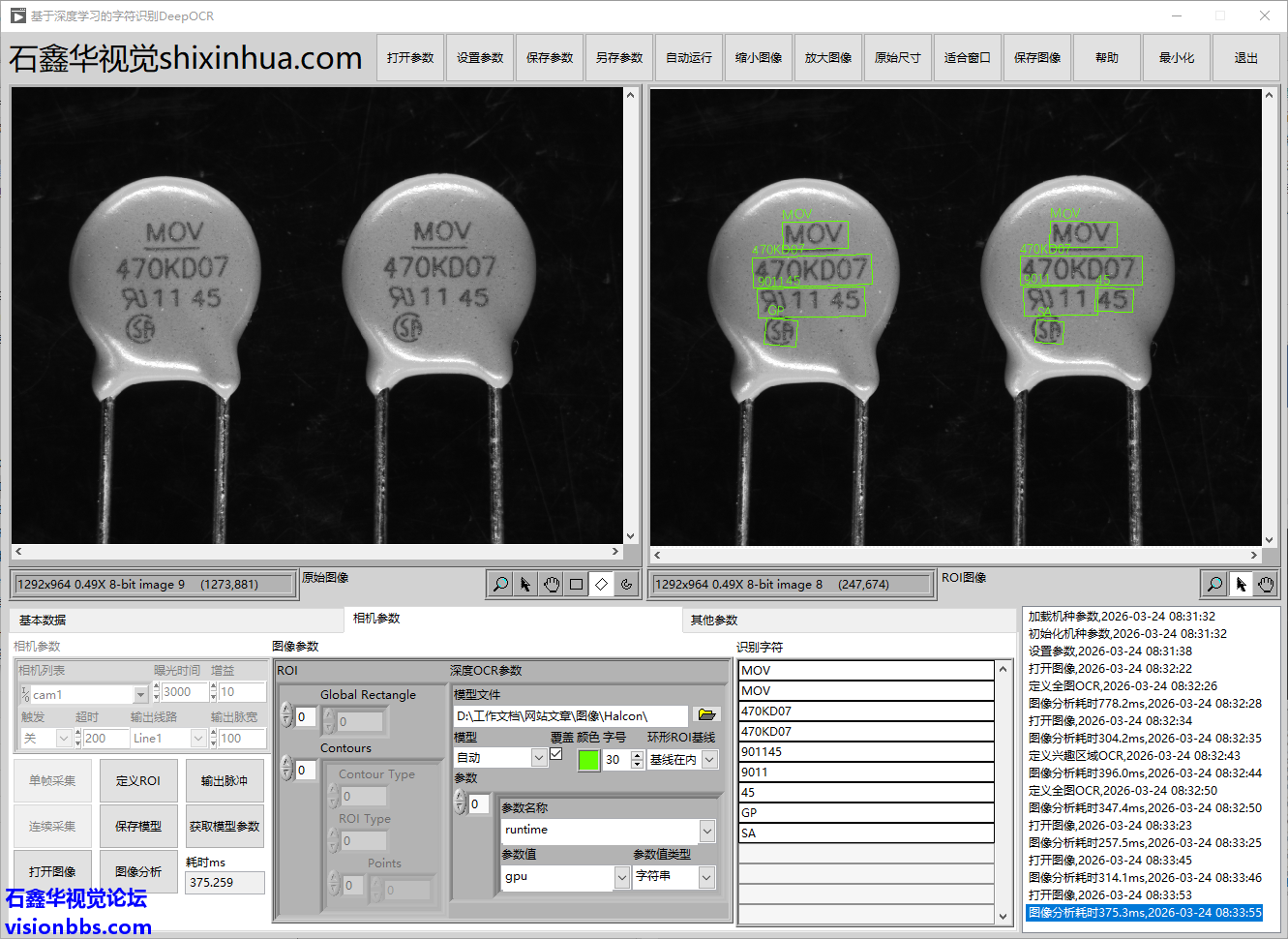Select the zoom tool under the original image

pyautogui.click(x=500, y=584)
